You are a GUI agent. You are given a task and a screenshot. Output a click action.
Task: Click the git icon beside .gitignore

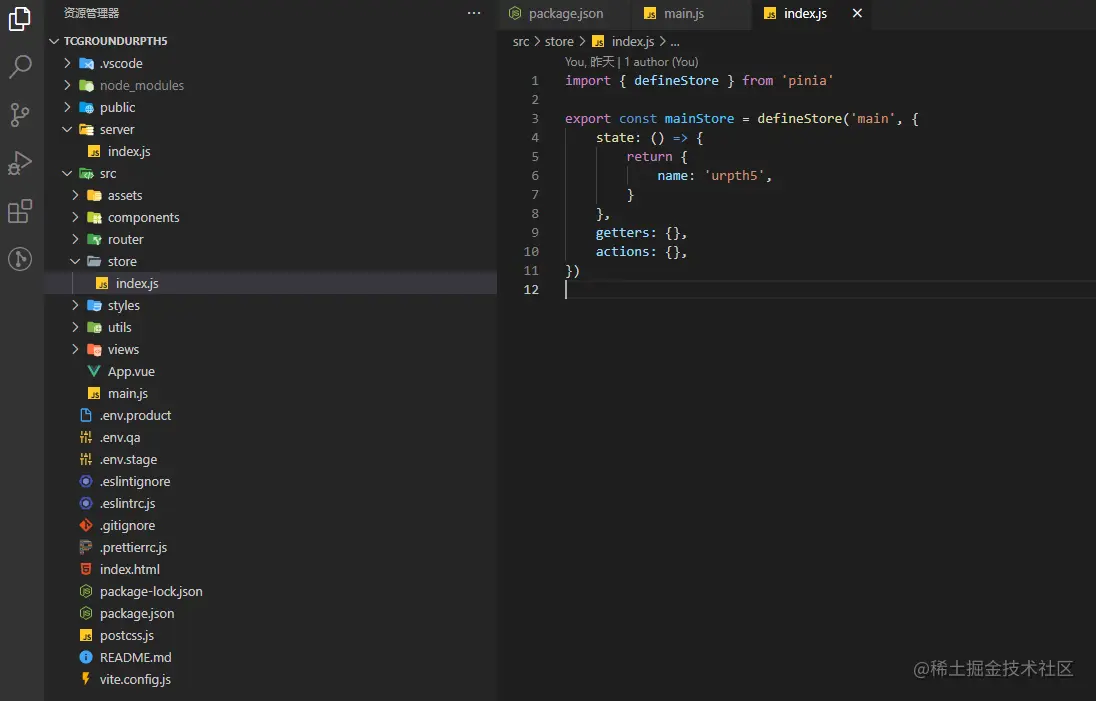[86, 525]
